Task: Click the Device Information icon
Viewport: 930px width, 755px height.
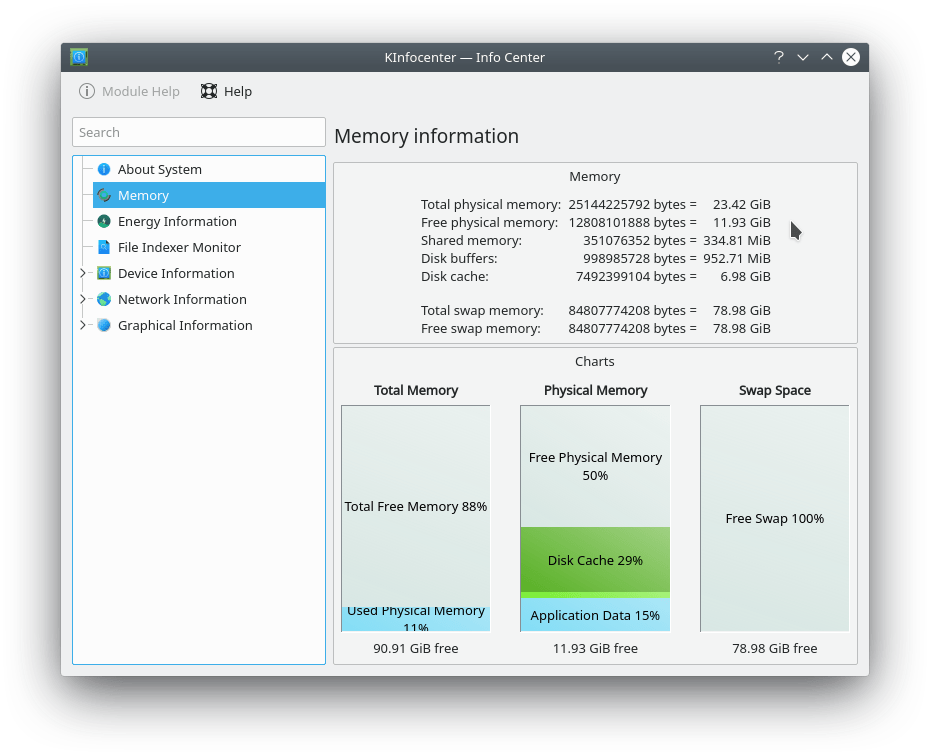Action: pyautogui.click(x=104, y=273)
